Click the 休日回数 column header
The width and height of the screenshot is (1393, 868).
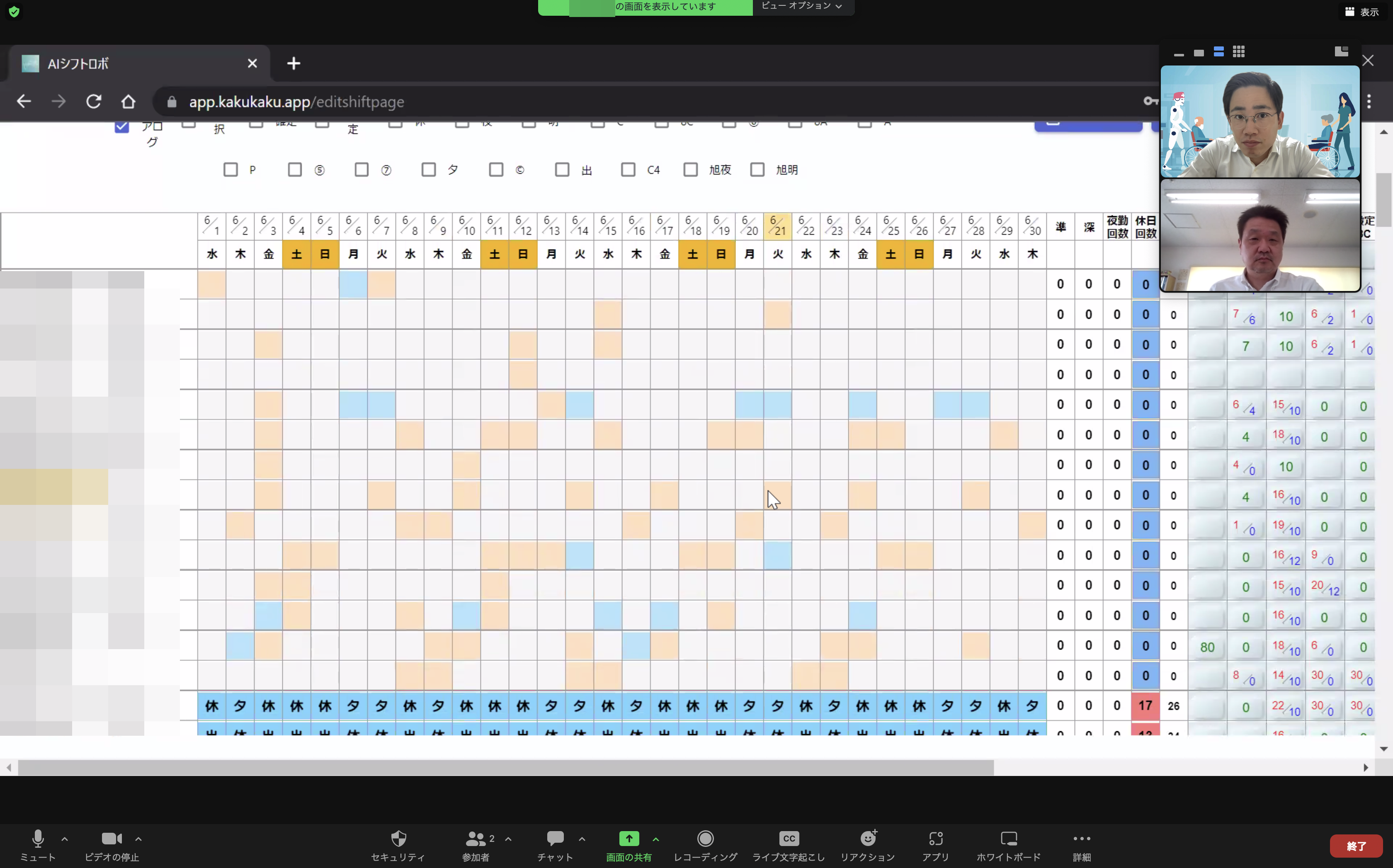click(1145, 227)
